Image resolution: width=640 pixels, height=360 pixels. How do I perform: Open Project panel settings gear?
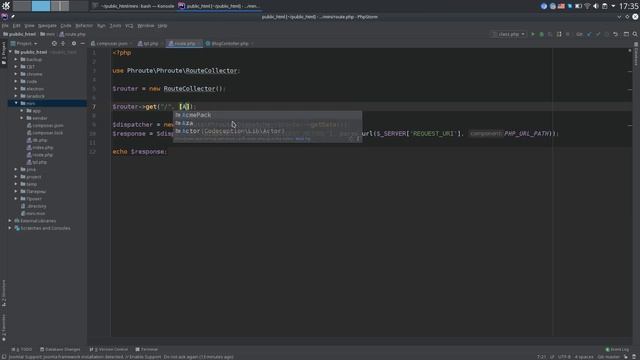coord(74,43)
